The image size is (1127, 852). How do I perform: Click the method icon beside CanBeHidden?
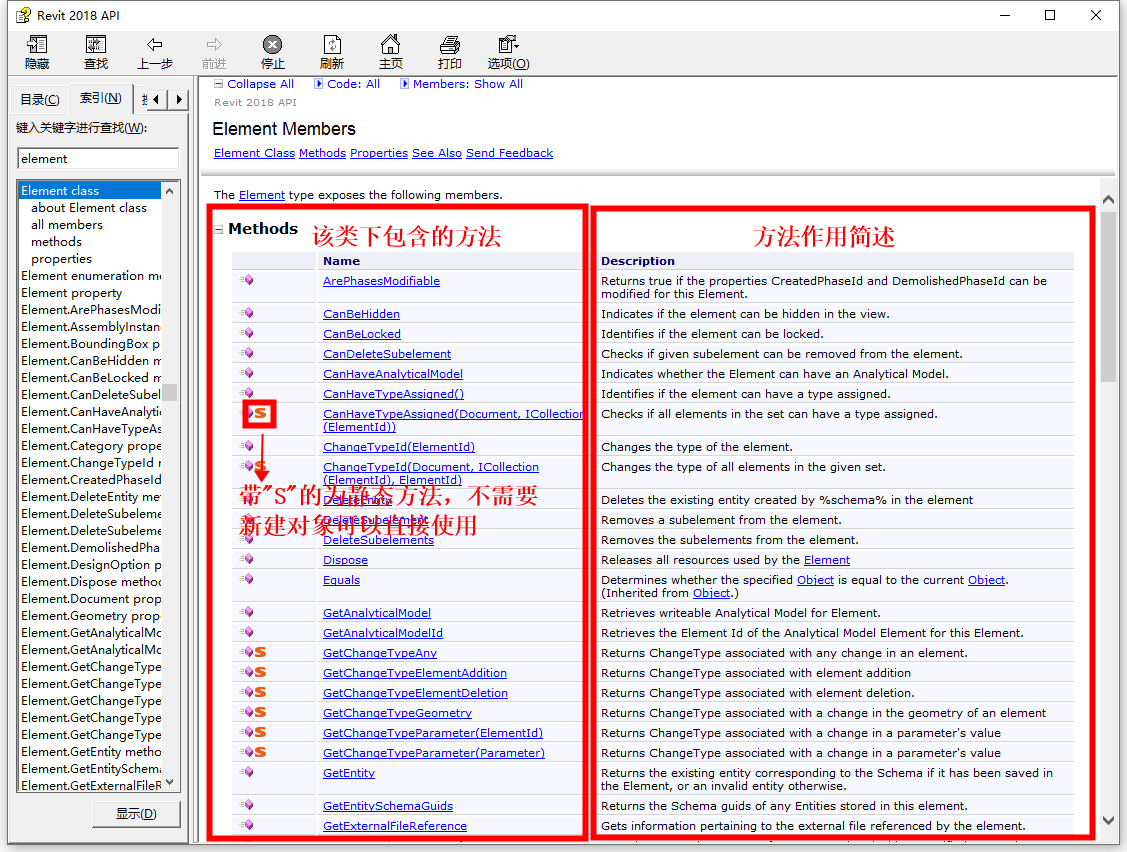point(247,313)
